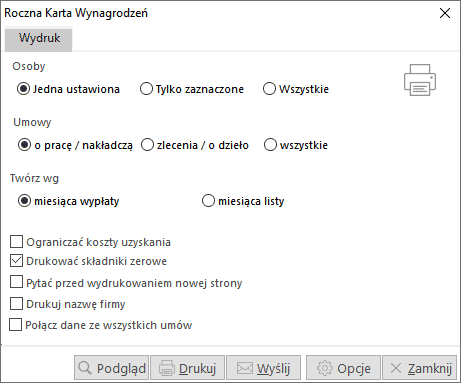
Task: Close the Roczna Karta Wynagrodzeń window
Action: point(445,13)
